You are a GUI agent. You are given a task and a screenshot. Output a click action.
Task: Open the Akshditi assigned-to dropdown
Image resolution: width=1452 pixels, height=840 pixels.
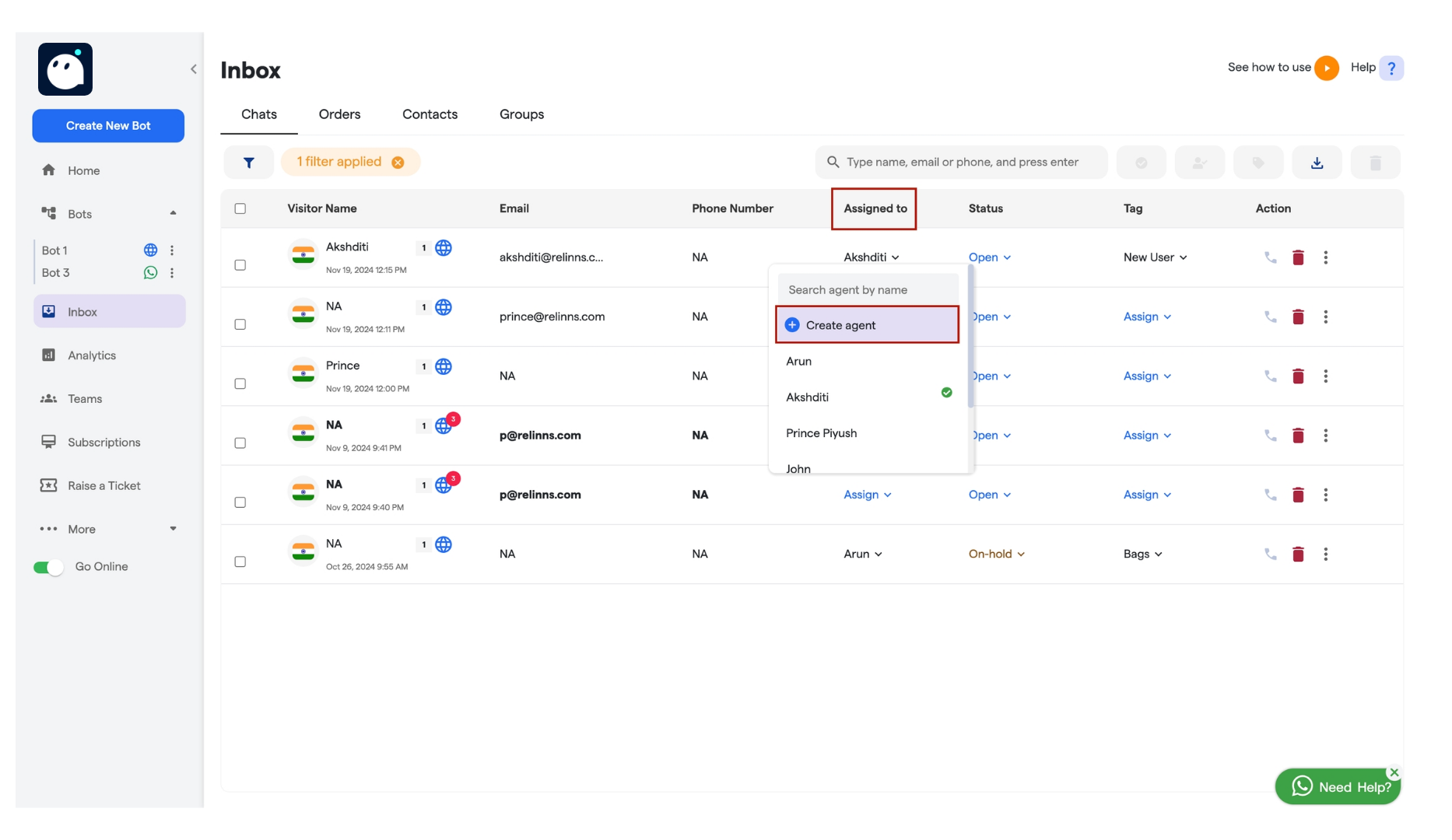tap(872, 257)
